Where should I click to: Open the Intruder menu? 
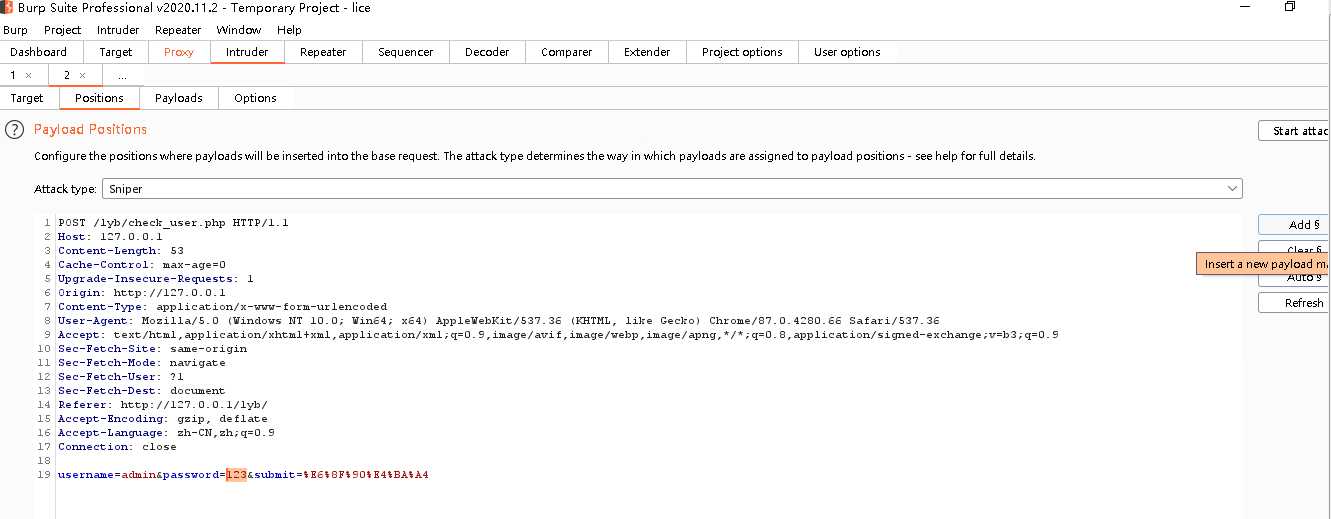point(118,30)
